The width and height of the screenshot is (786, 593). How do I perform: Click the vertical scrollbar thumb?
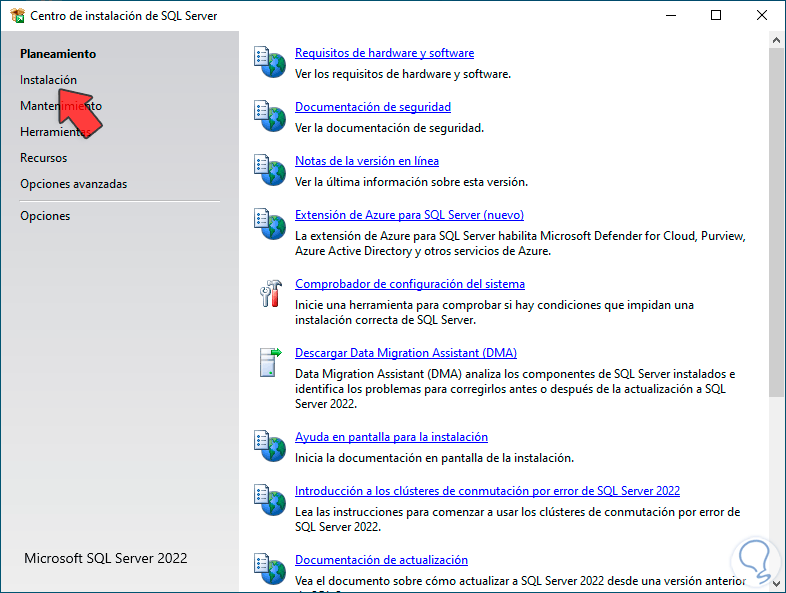(x=777, y=223)
